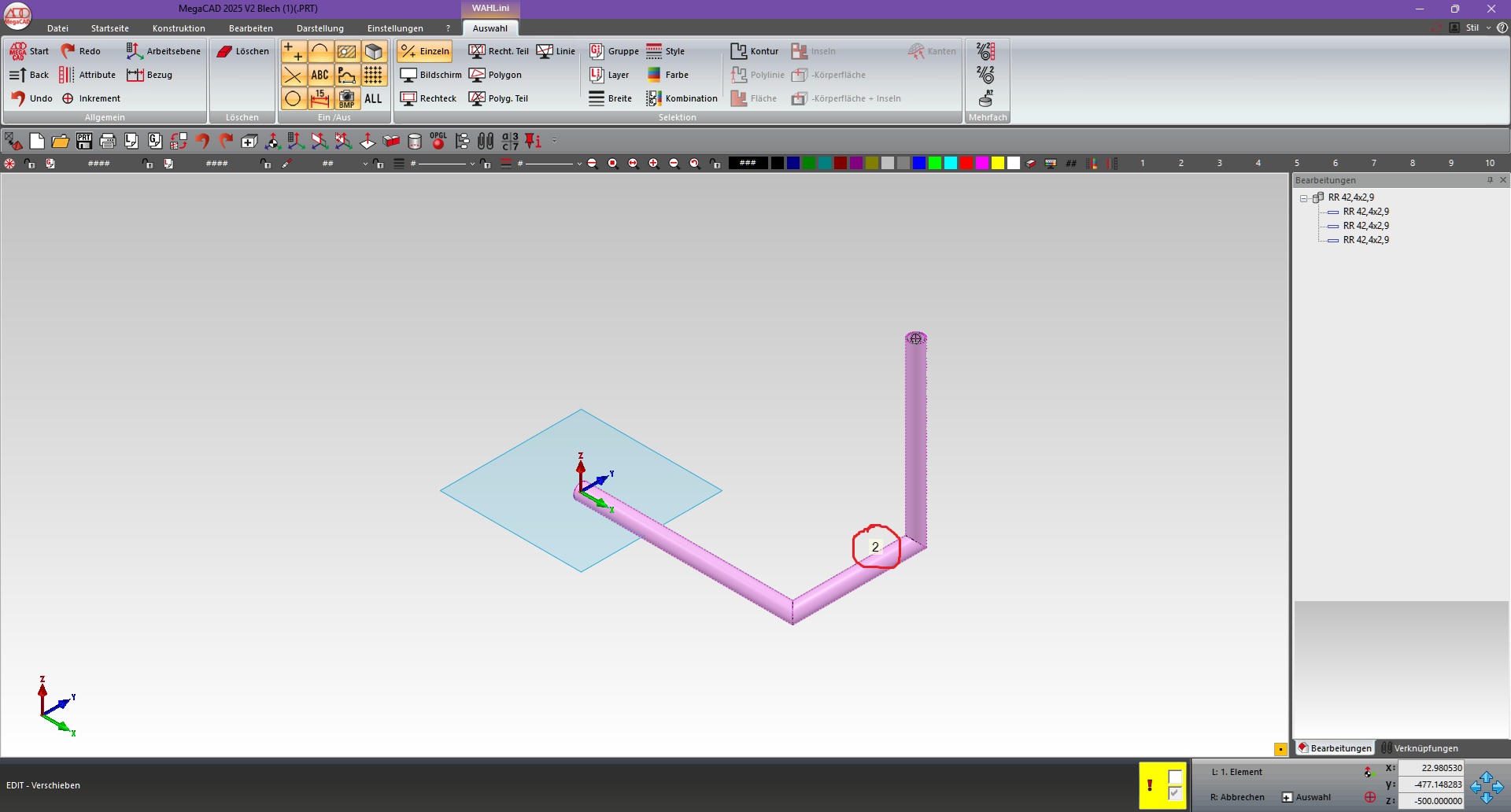Open the Darstellung ribbon tab

(x=320, y=28)
